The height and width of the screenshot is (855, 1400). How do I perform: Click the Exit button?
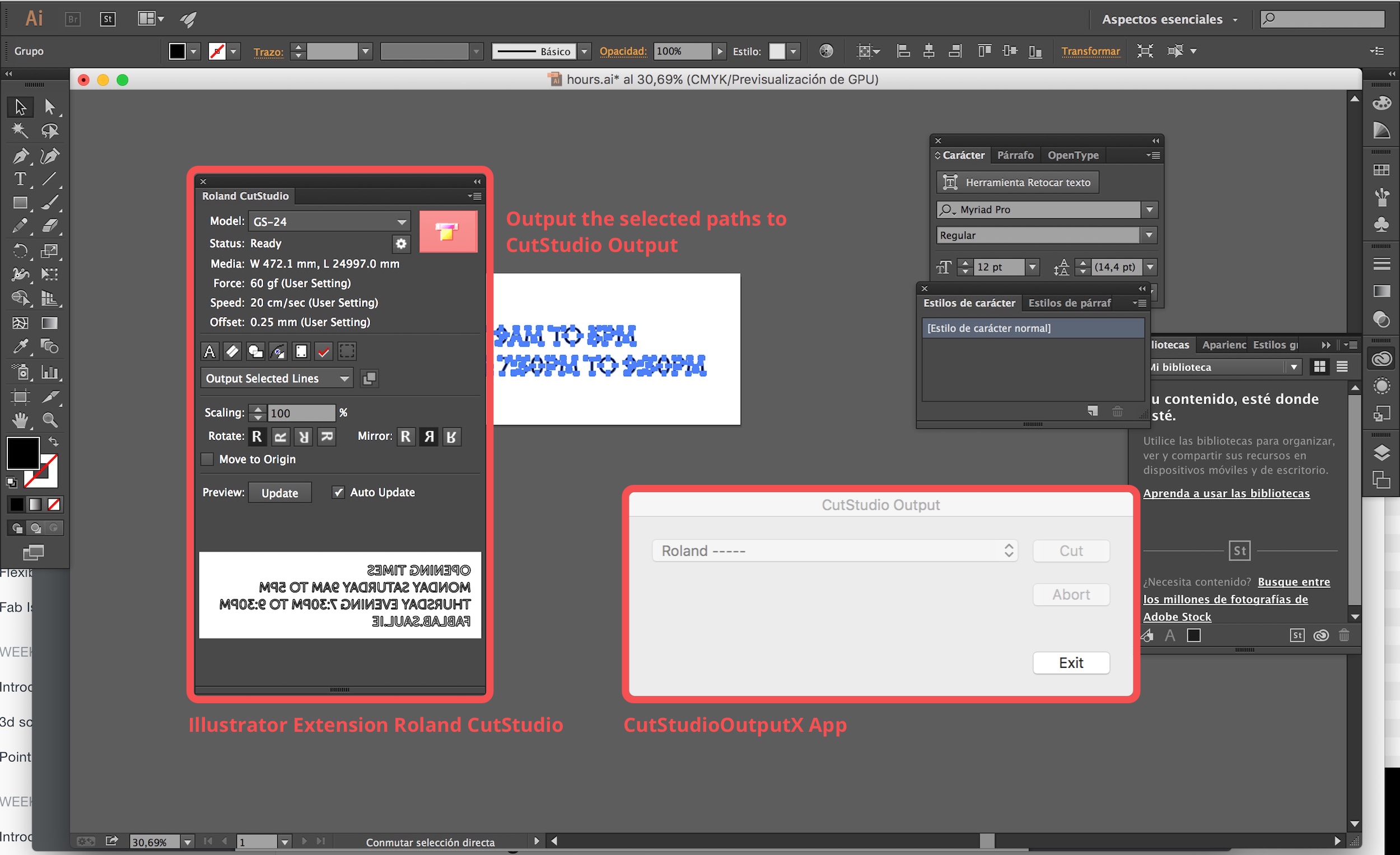pos(1071,662)
